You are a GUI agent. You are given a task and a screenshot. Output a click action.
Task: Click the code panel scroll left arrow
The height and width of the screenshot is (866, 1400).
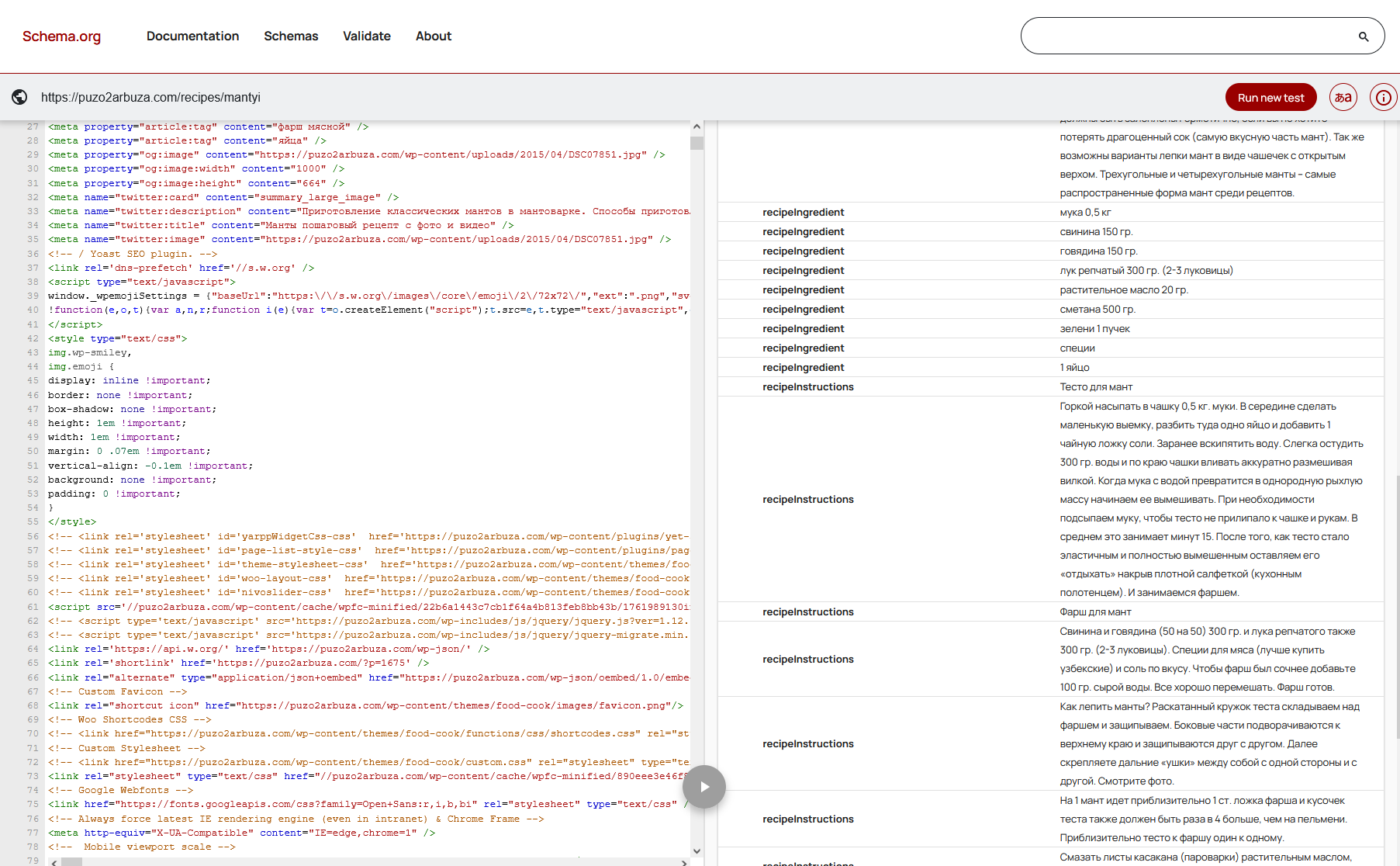[54, 862]
